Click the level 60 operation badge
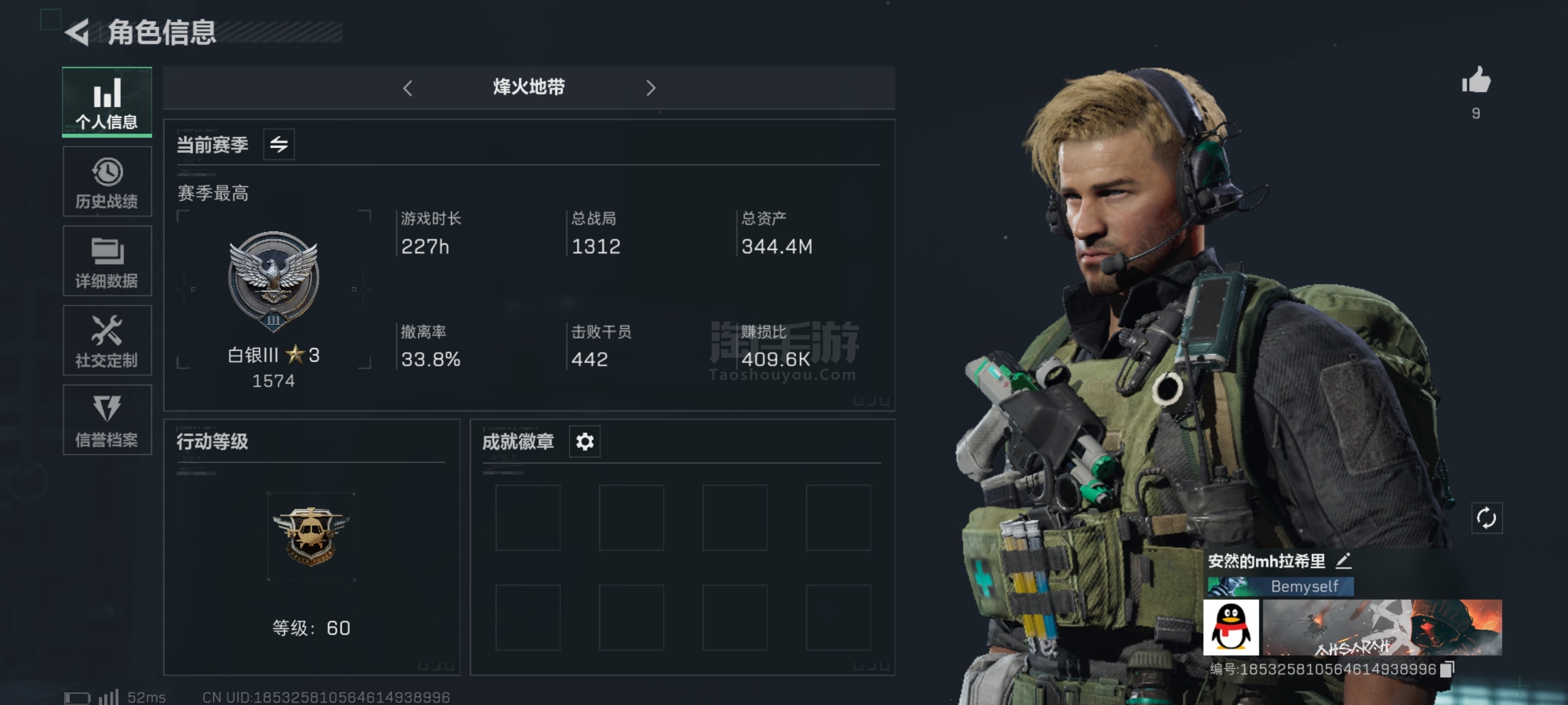This screenshot has height=705, width=1568. [311, 536]
